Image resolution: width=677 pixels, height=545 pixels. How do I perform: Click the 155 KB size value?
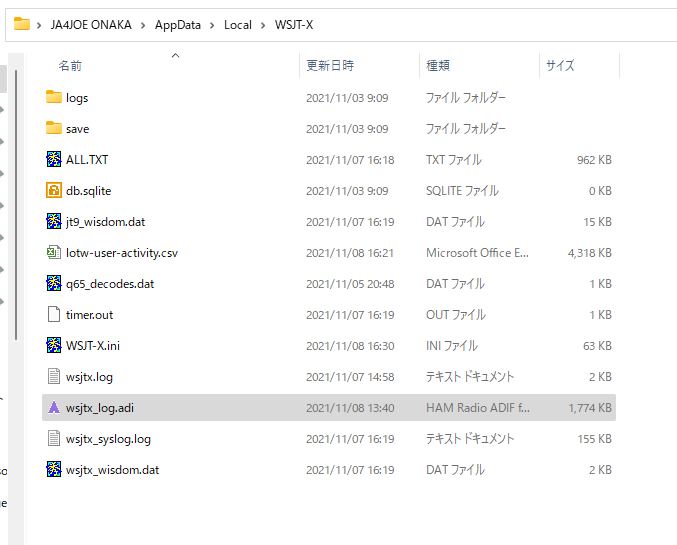click(x=595, y=439)
